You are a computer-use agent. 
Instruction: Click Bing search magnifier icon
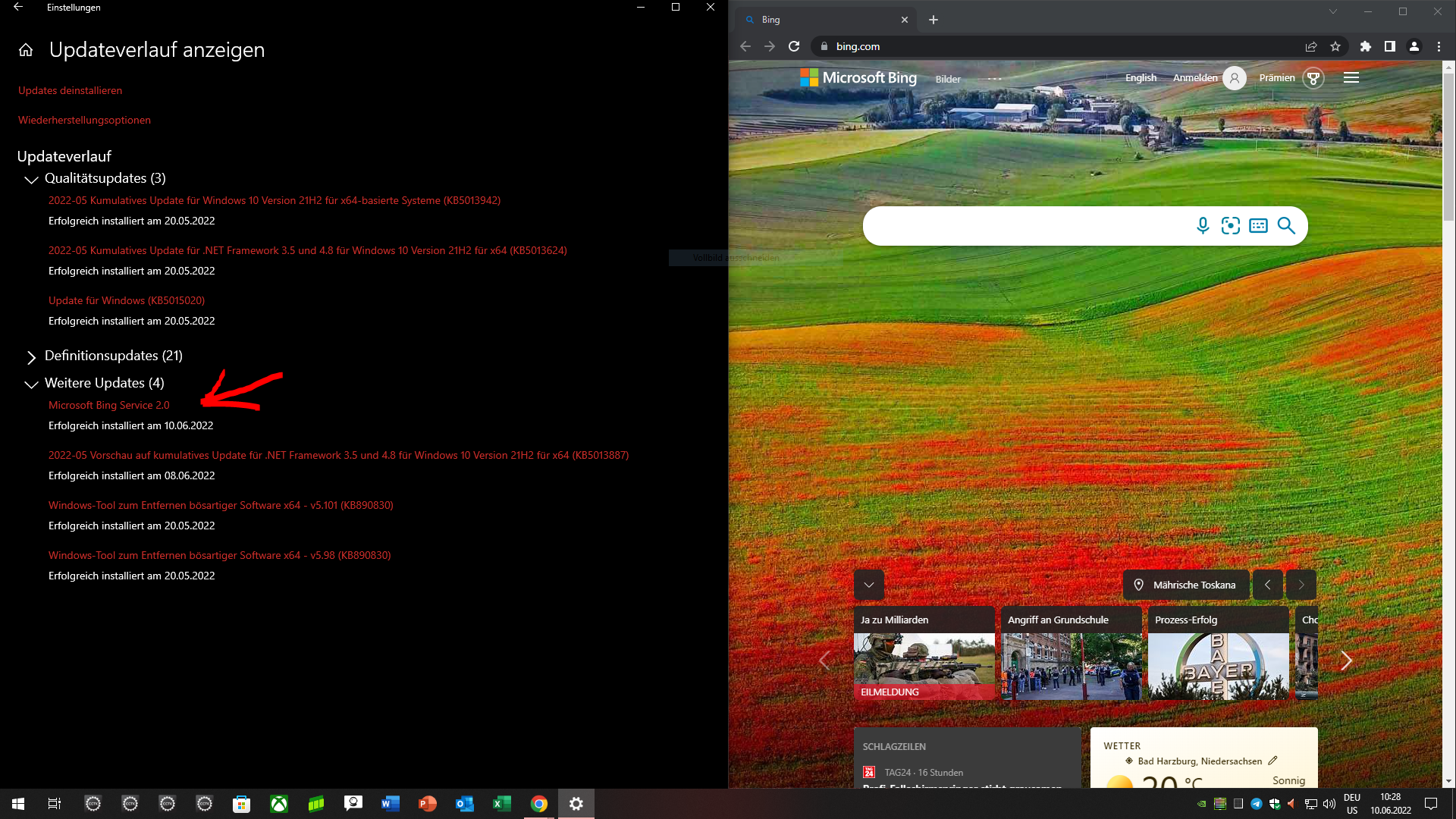[1286, 225]
